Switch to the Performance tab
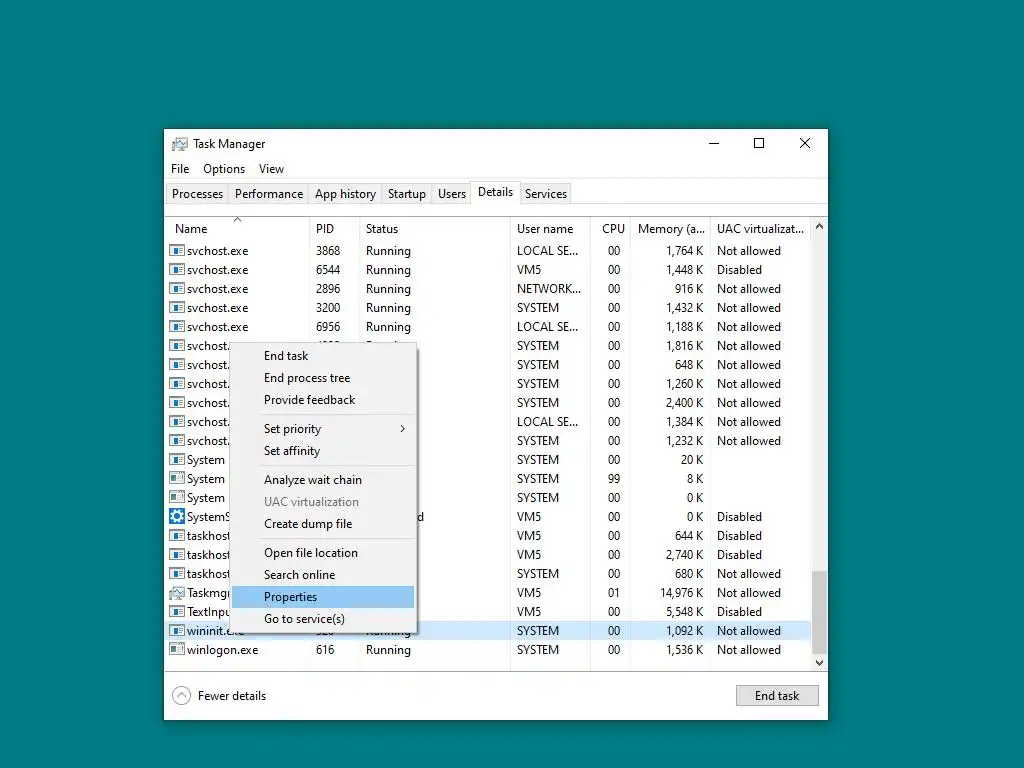Image resolution: width=1024 pixels, height=768 pixels. point(268,194)
